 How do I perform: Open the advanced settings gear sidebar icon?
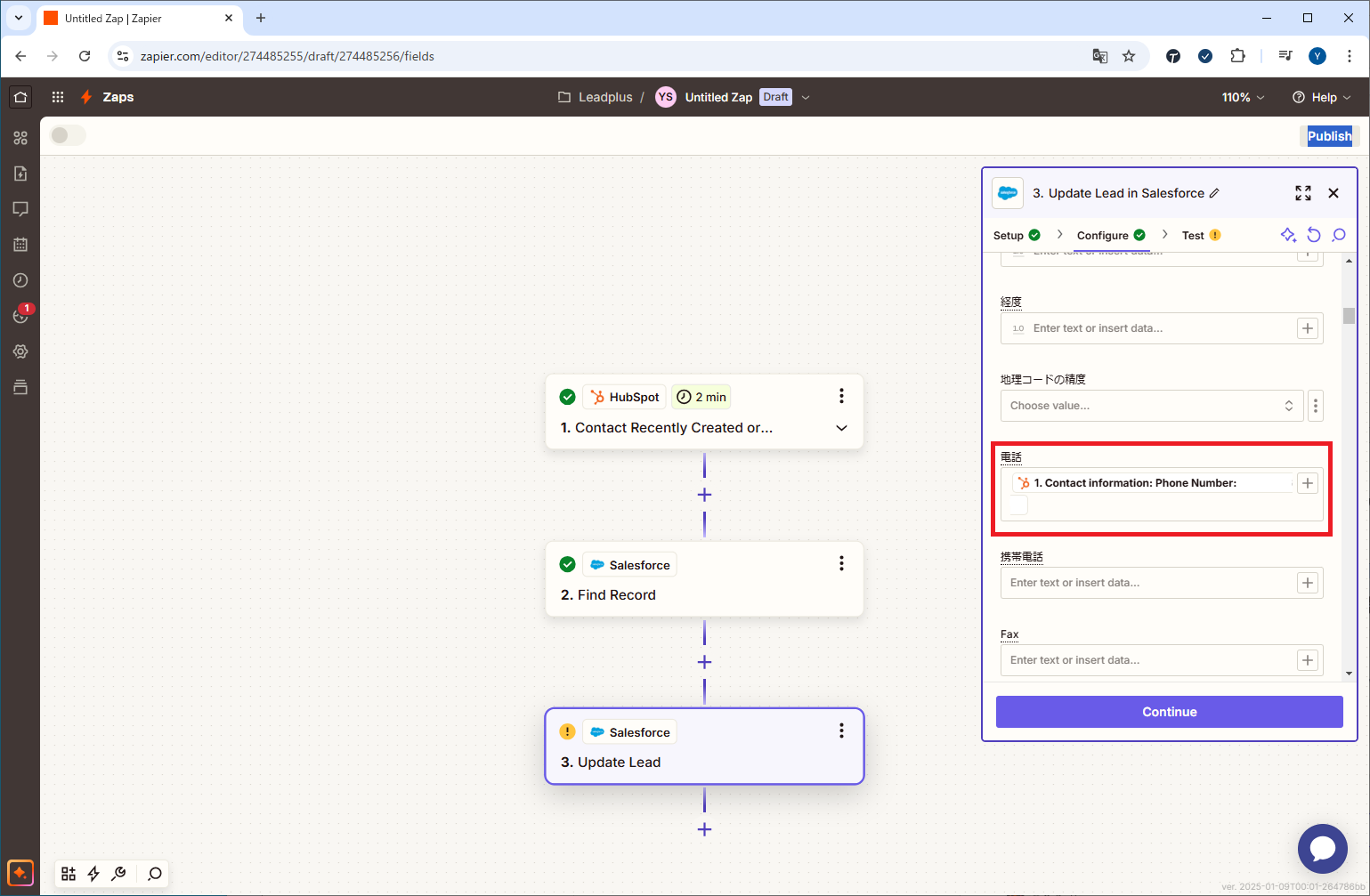(20, 351)
